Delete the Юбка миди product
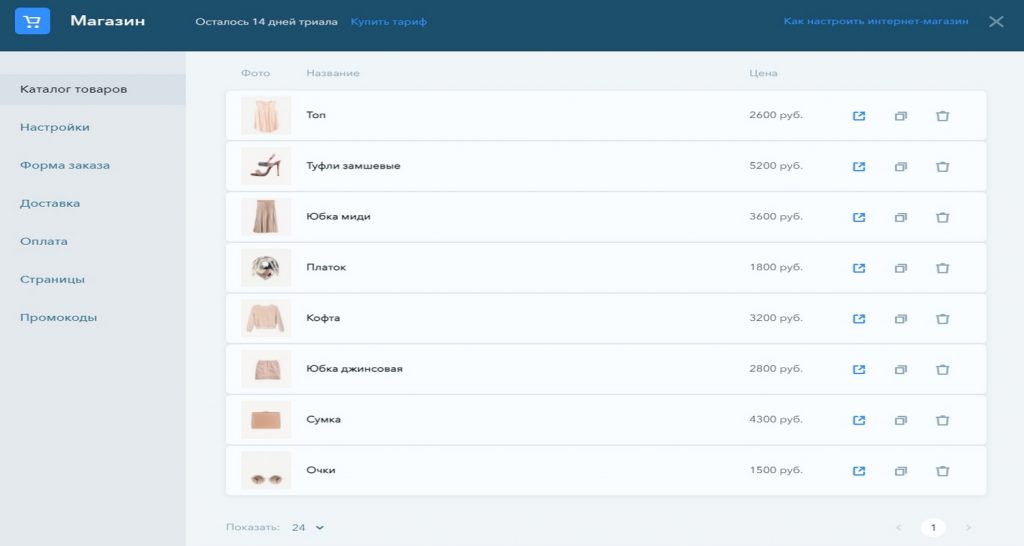 (942, 217)
